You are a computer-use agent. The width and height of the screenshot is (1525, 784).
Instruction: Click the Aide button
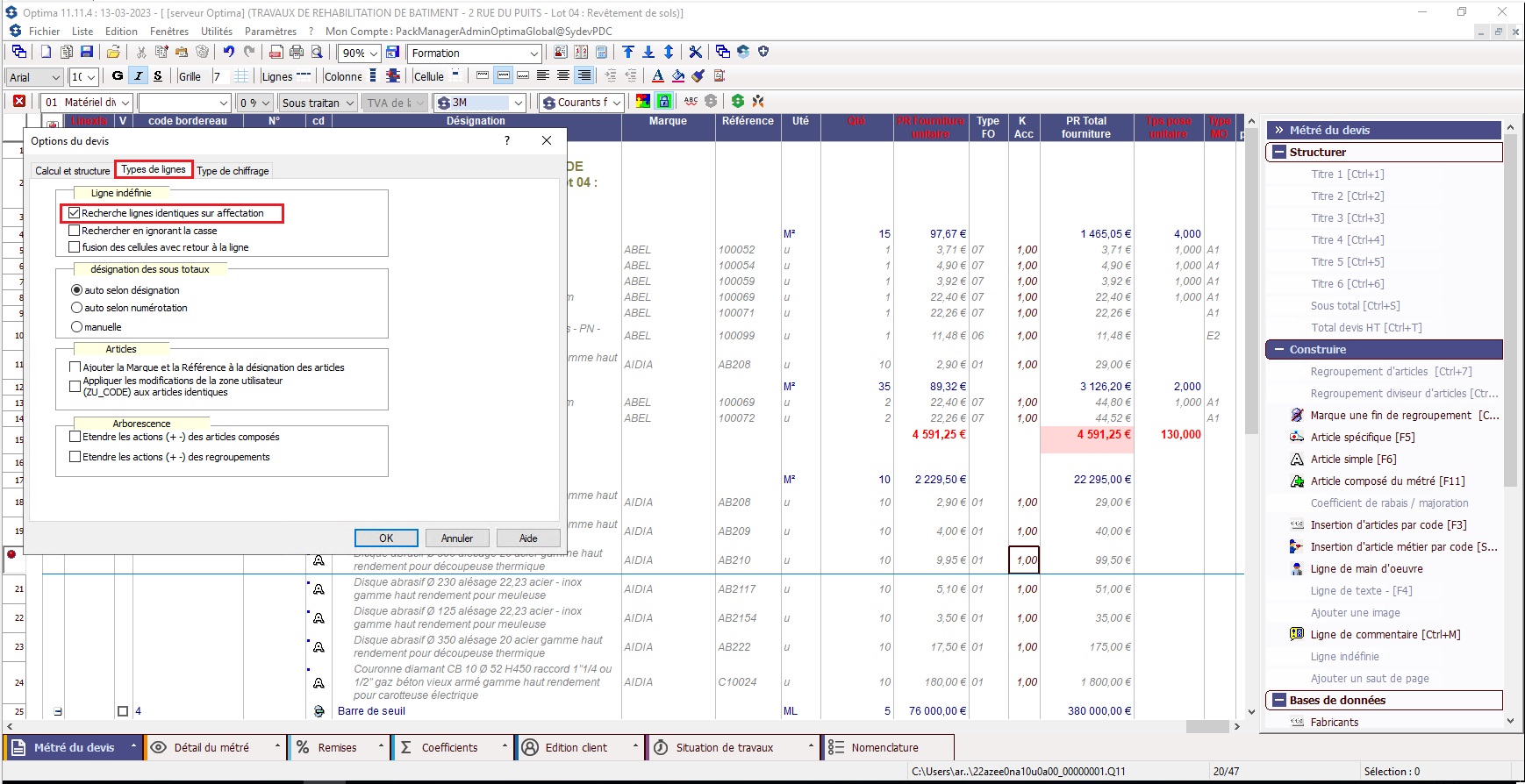528,538
